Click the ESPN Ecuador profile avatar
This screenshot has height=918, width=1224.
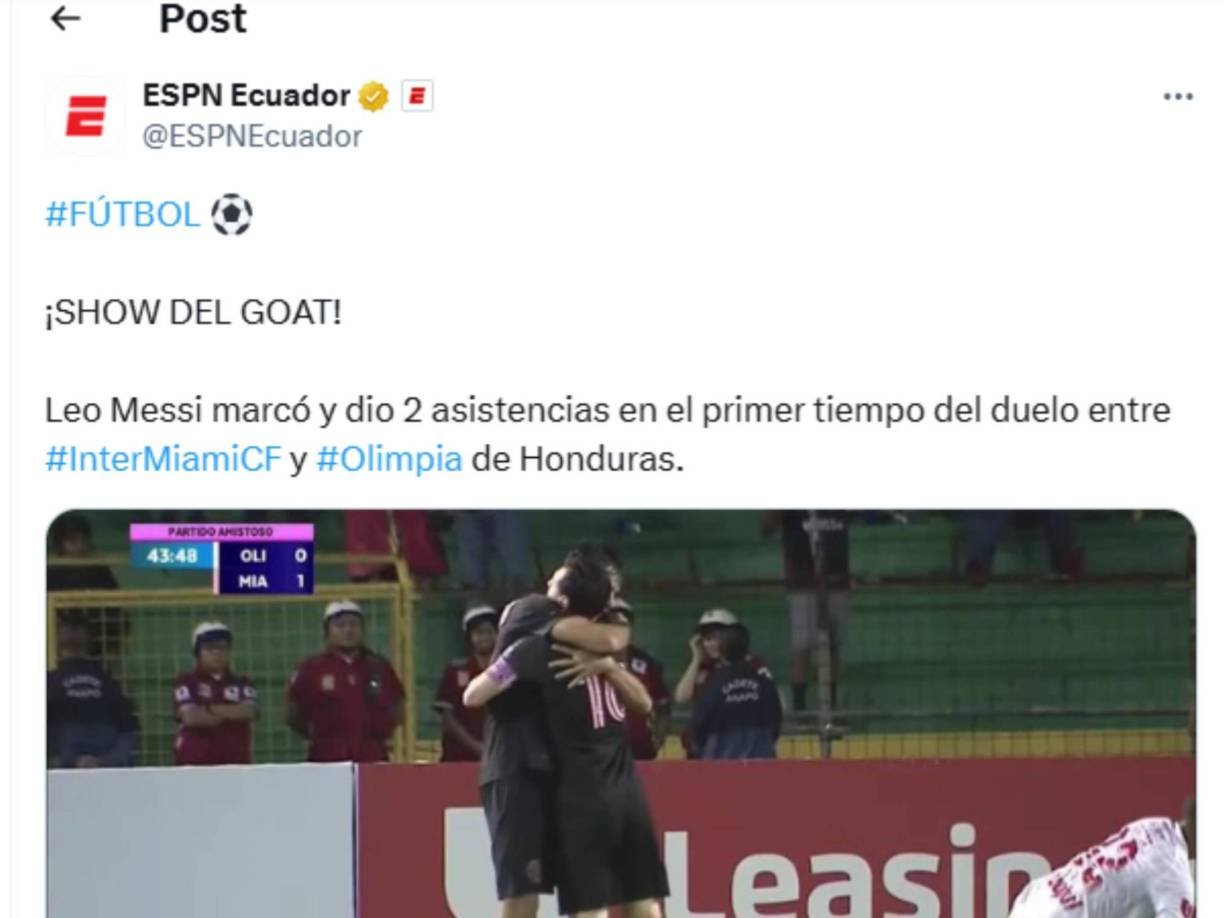click(x=85, y=116)
